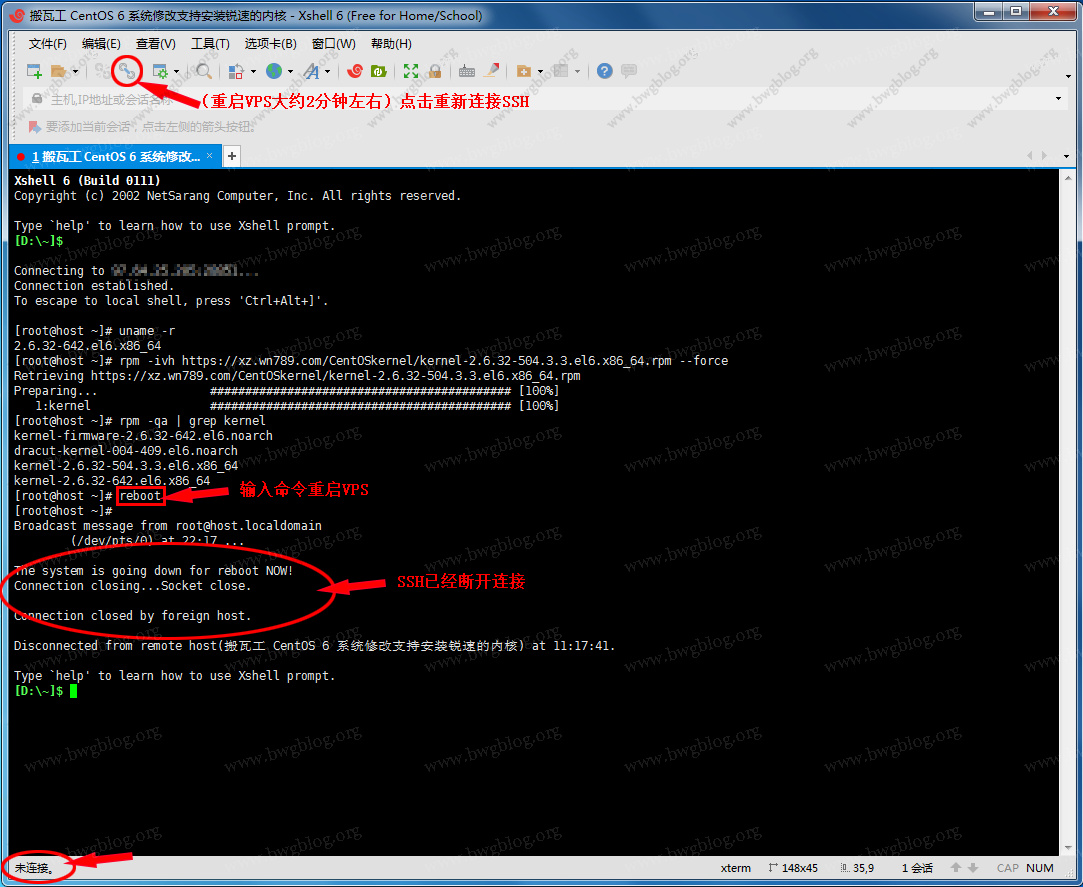Image resolution: width=1083 pixels, height=887 pixels.
Task: Open the address bar history dropdown
Action: coord(1058,99)
